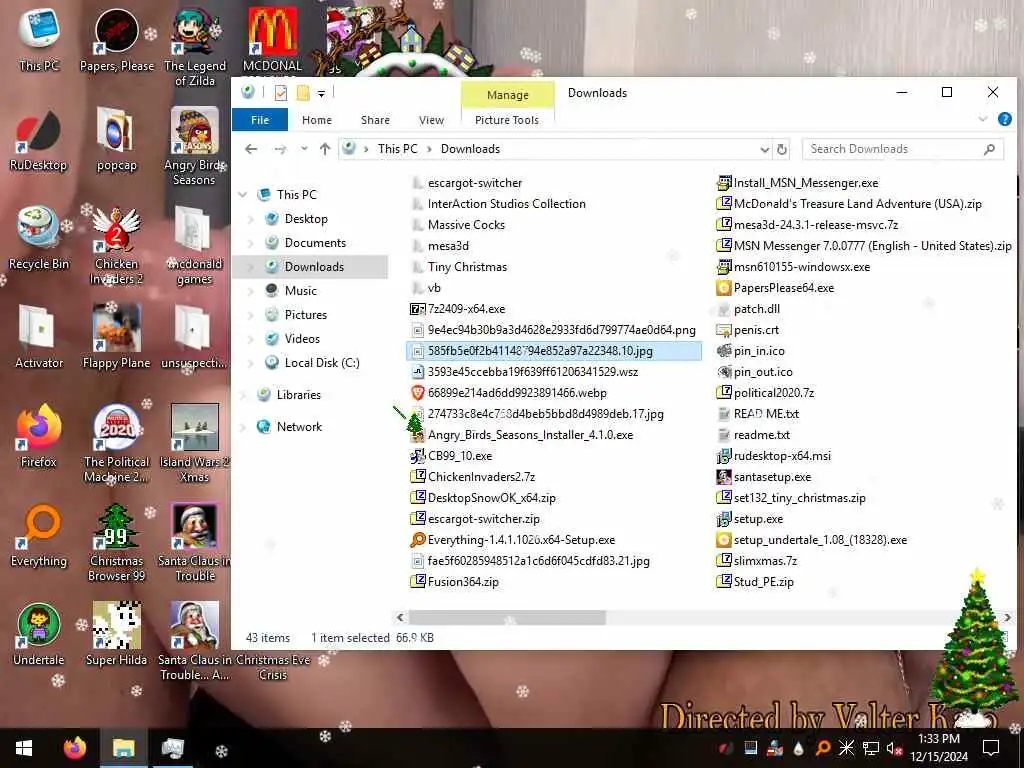
Task: Open the Everything search desktop shortcut
Action: pos(39,536)
